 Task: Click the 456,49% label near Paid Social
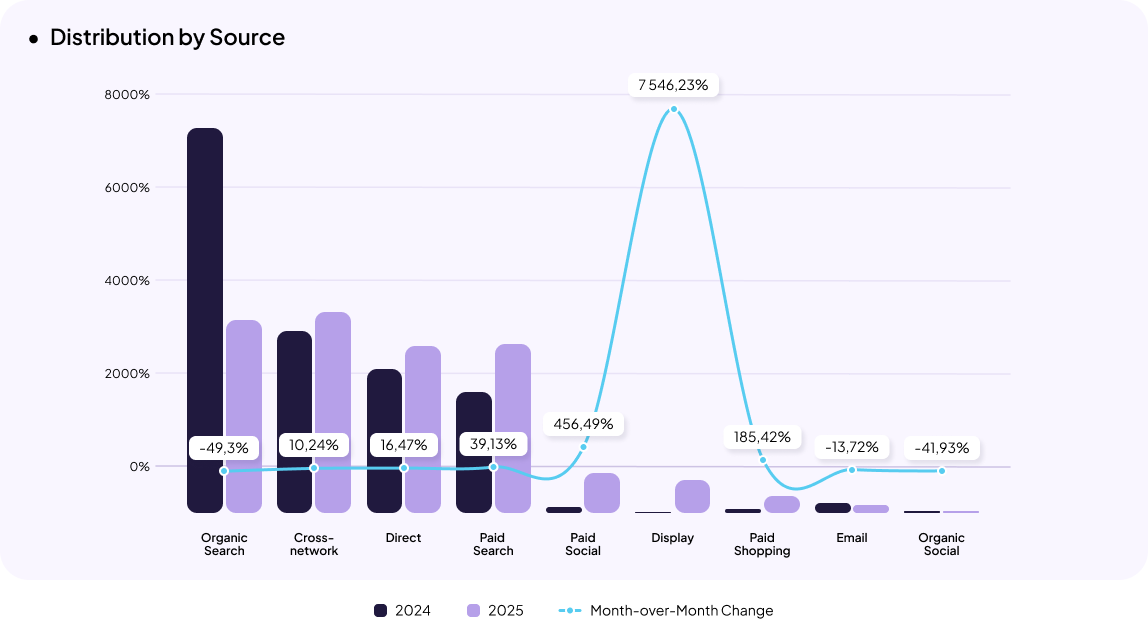(583, 423)
